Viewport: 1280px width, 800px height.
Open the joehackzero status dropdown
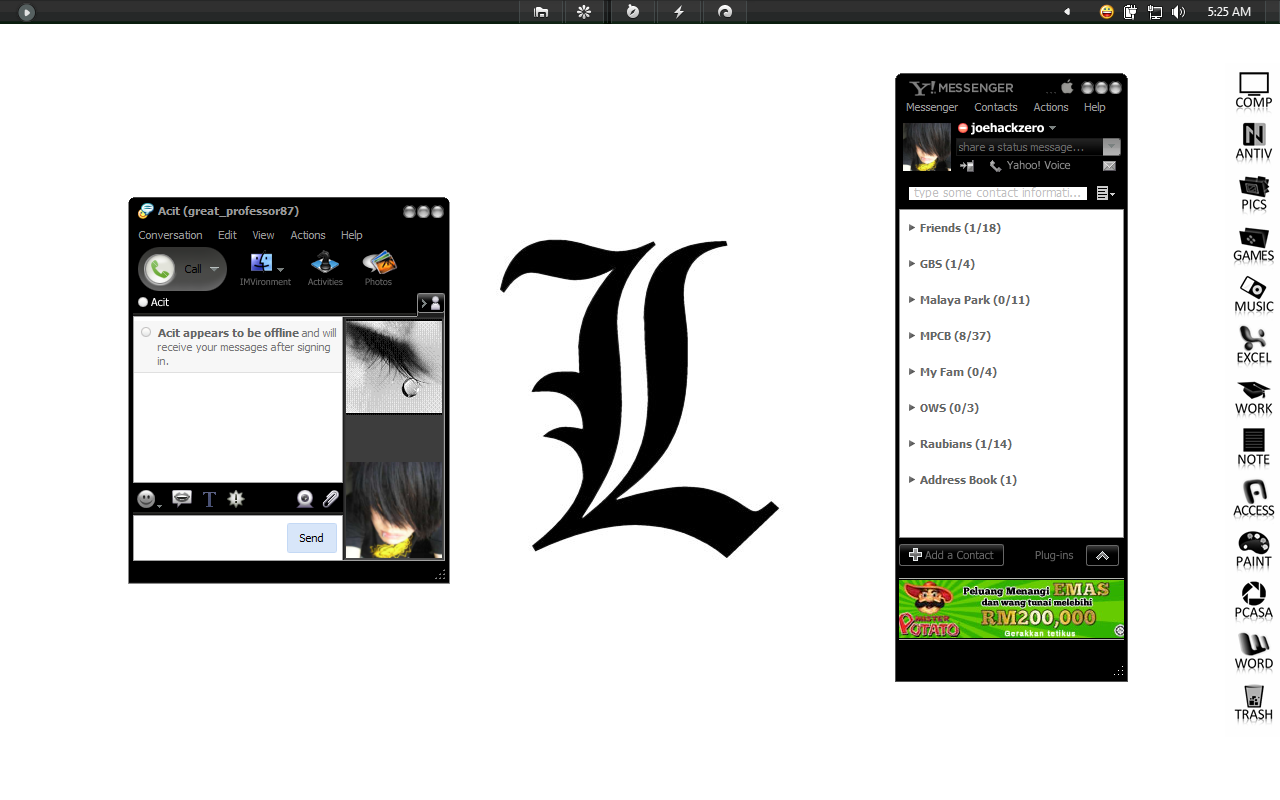coord(1052,128)
